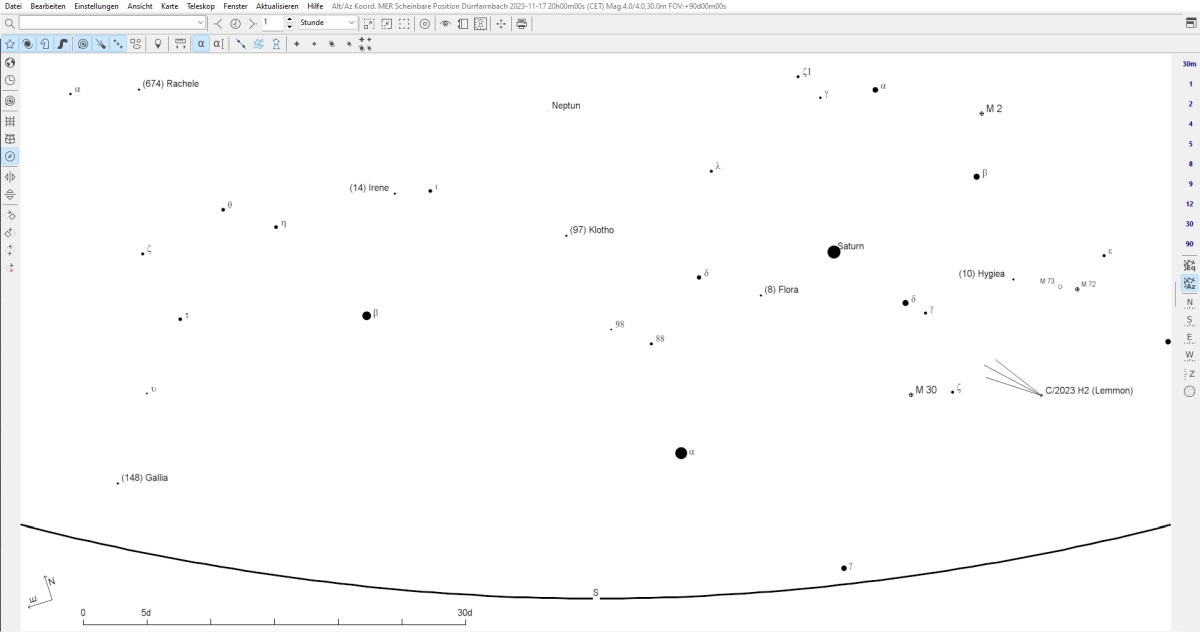Screen dimensions: 1200x632
Task: Face the west horizon W button
Action: 1189,355
